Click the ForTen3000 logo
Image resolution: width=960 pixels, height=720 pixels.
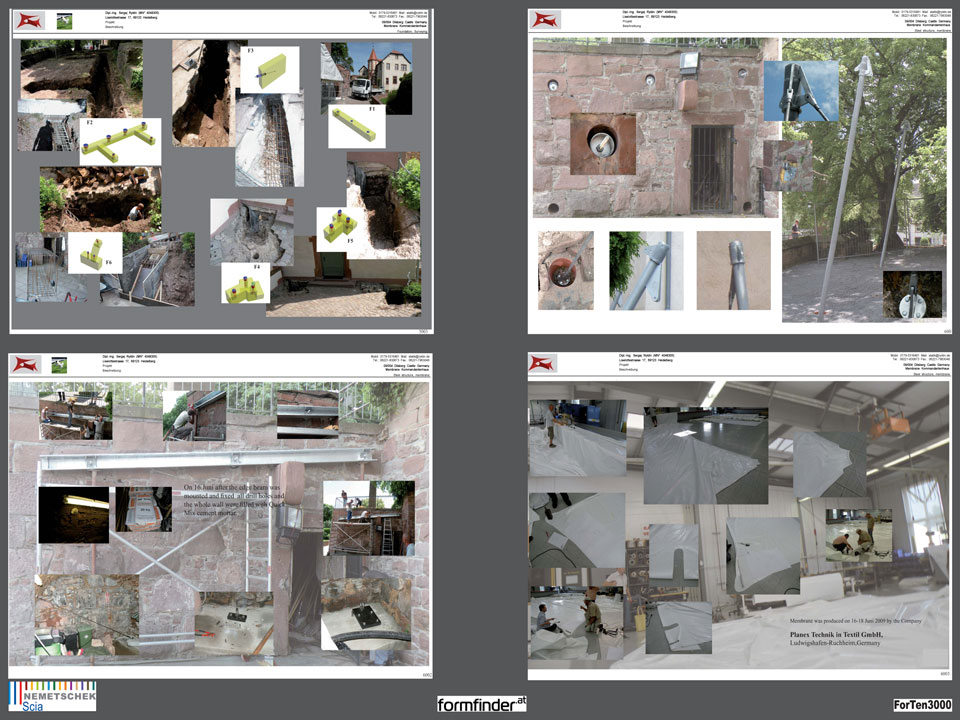[x=921, y=705]
